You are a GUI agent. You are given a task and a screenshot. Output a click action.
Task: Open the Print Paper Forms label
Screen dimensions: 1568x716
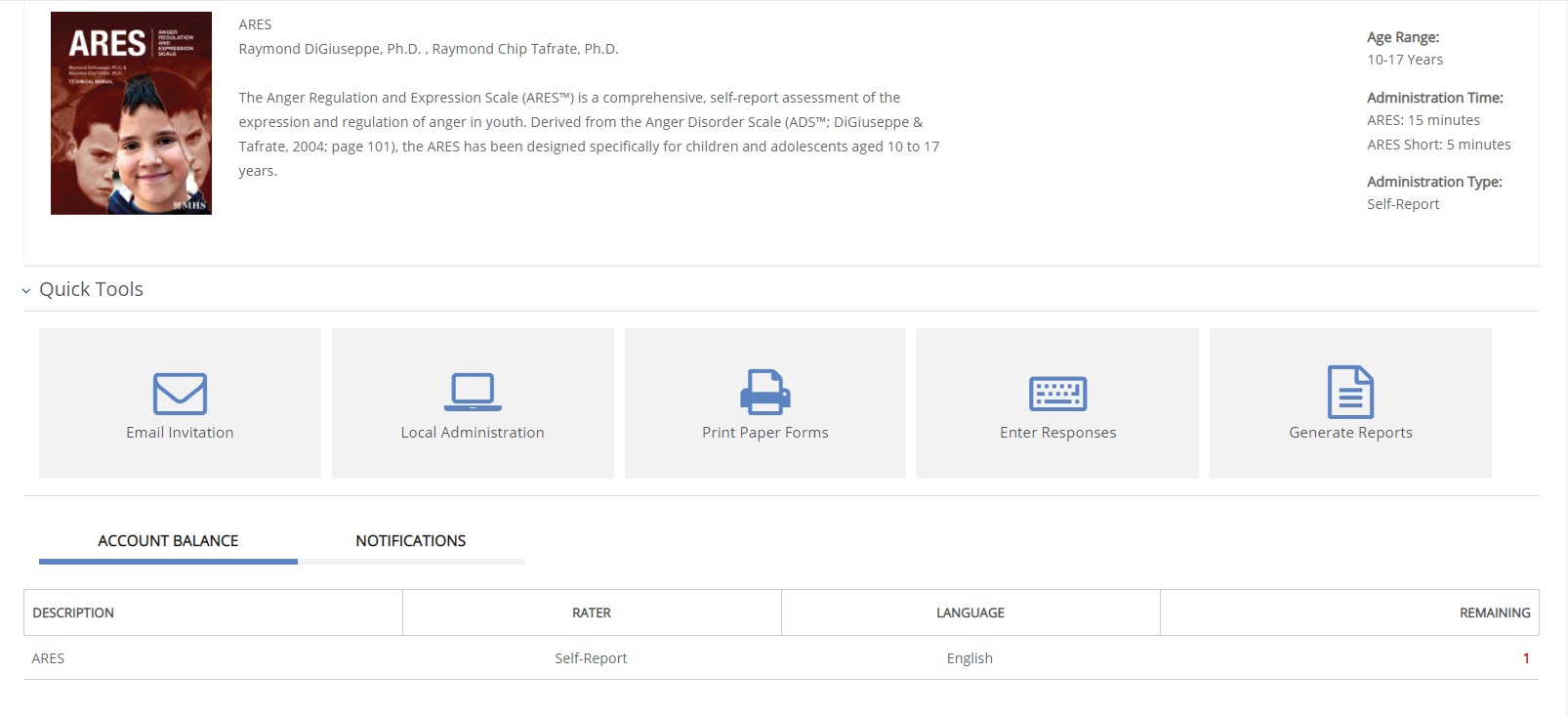pos(765,433)
